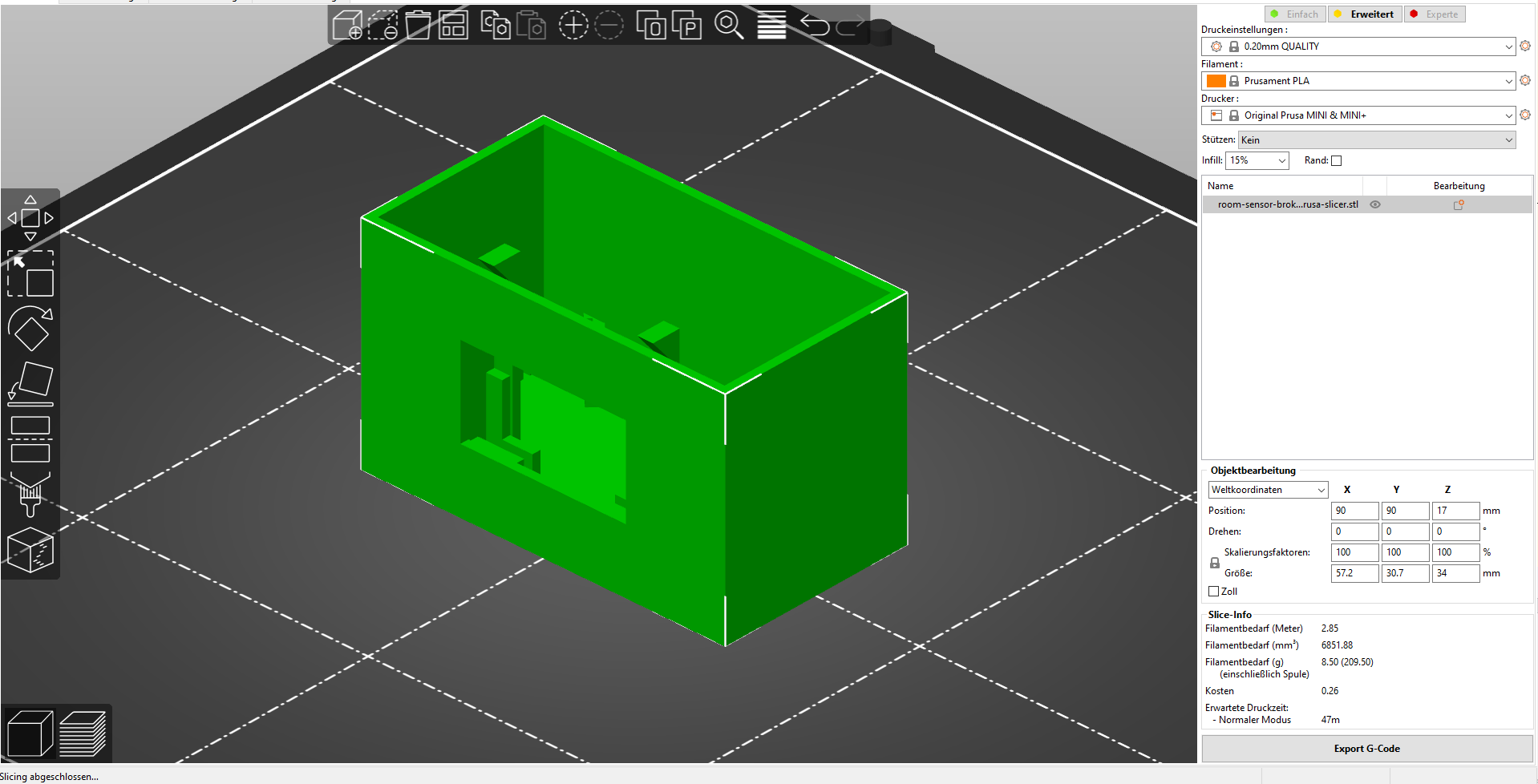Select Einfach mode
This screenshot has height=784, width=1538.
coord(1295,14)
